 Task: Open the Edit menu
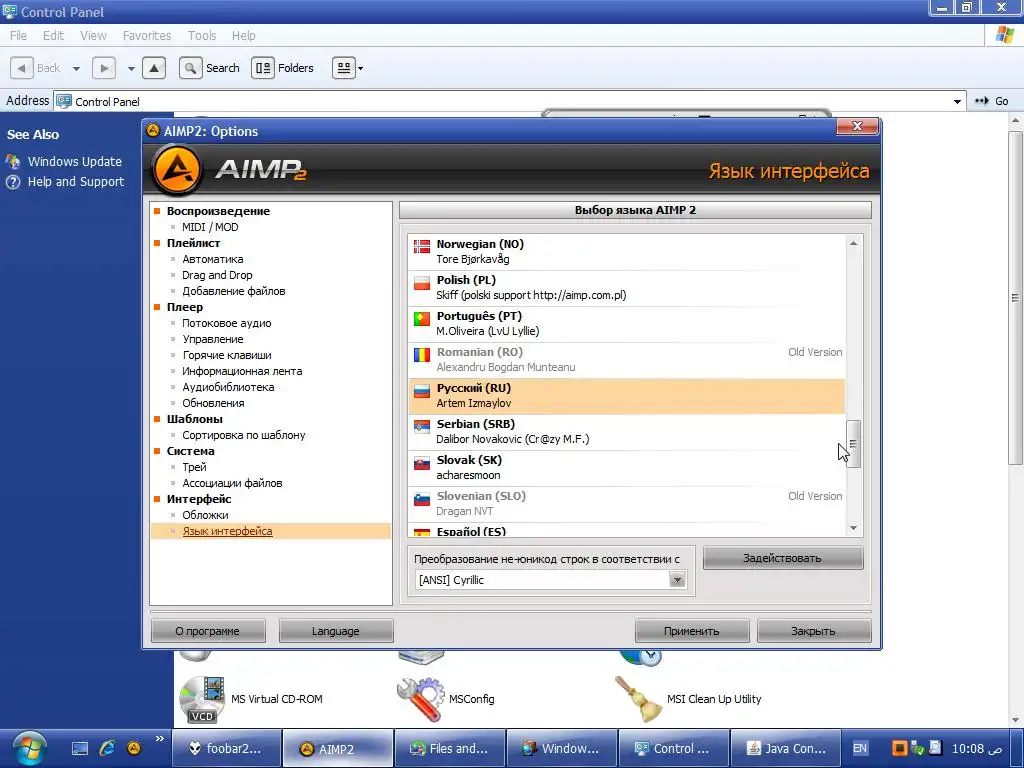(54, 36)
